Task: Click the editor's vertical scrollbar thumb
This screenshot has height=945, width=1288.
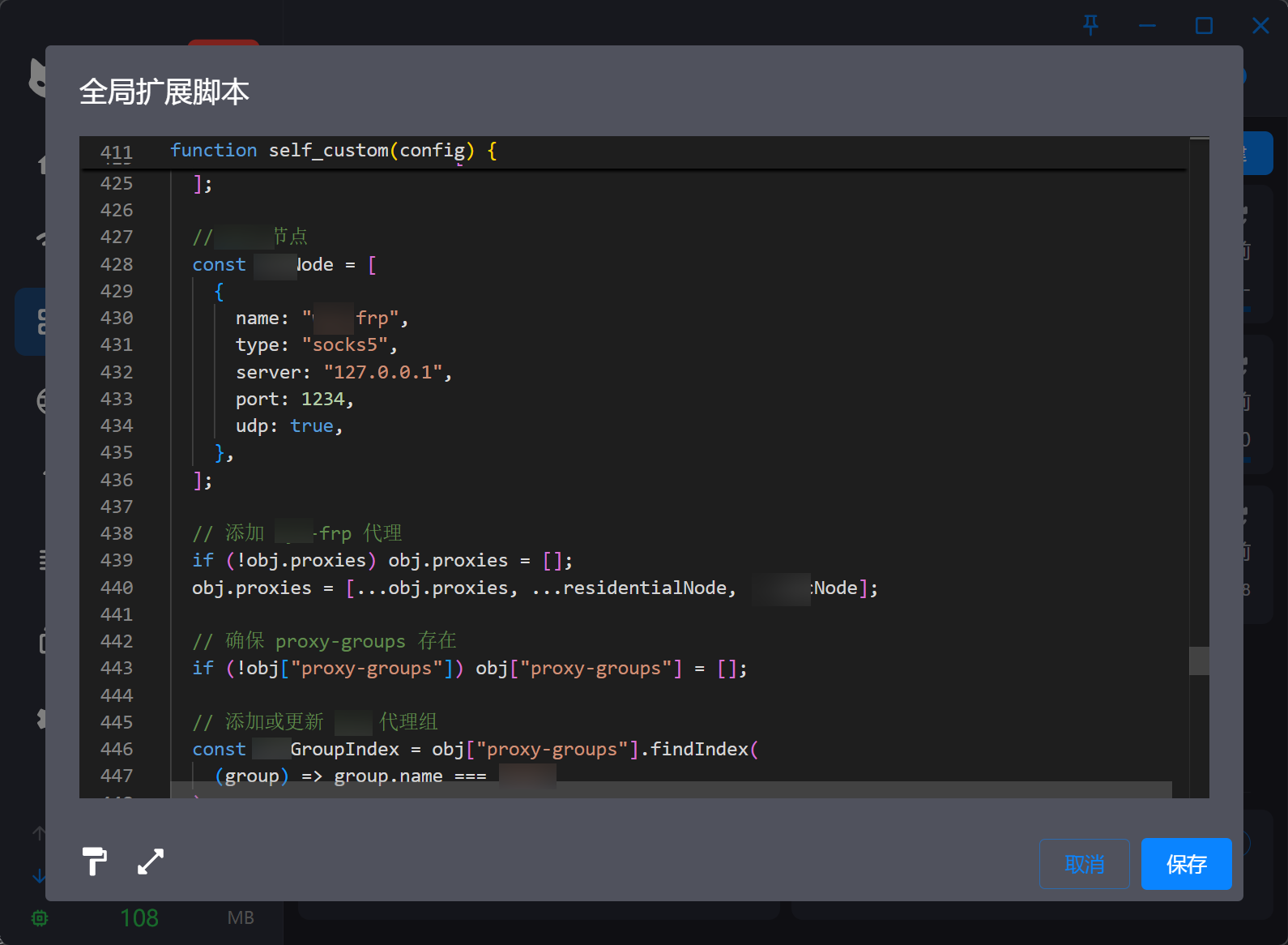Action: point(1199,661)
